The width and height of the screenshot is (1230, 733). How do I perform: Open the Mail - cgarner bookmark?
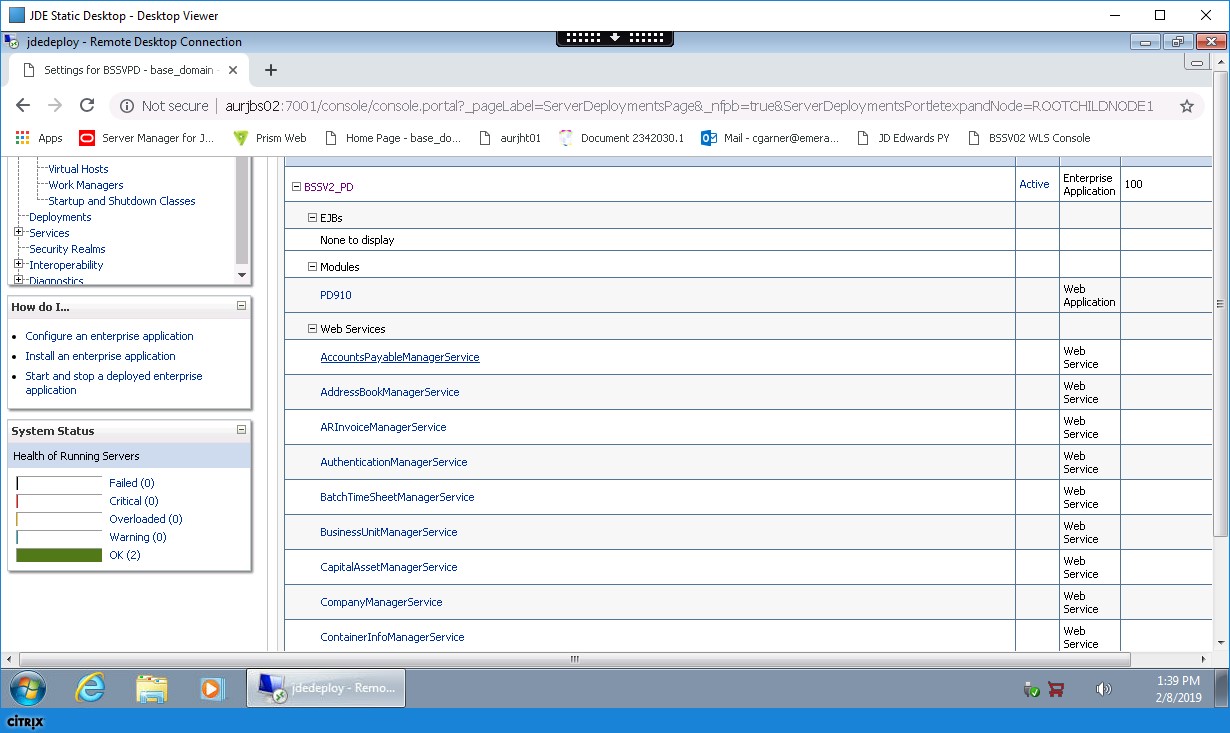tap(770, 138)
